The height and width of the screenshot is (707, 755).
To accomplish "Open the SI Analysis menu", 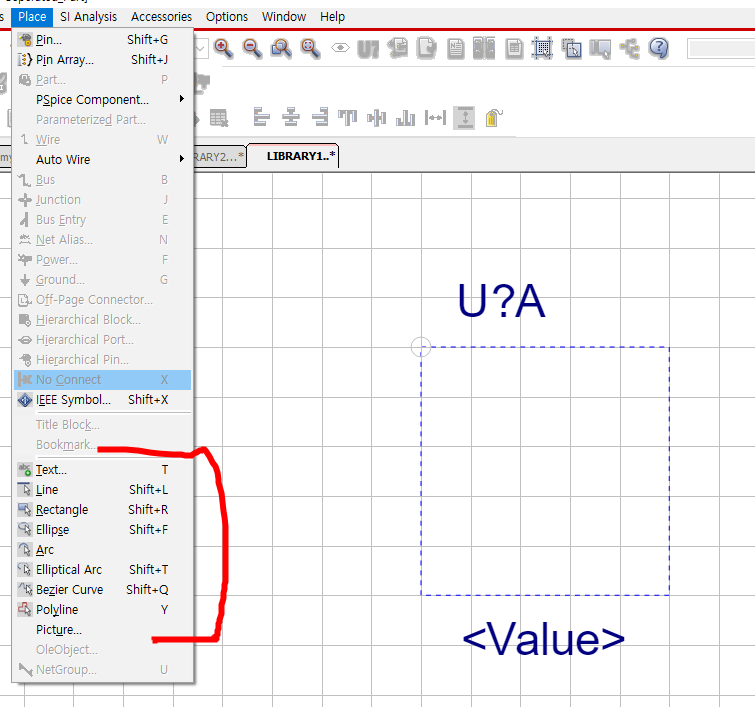I will pyautogui.click(x=89, y=17).
